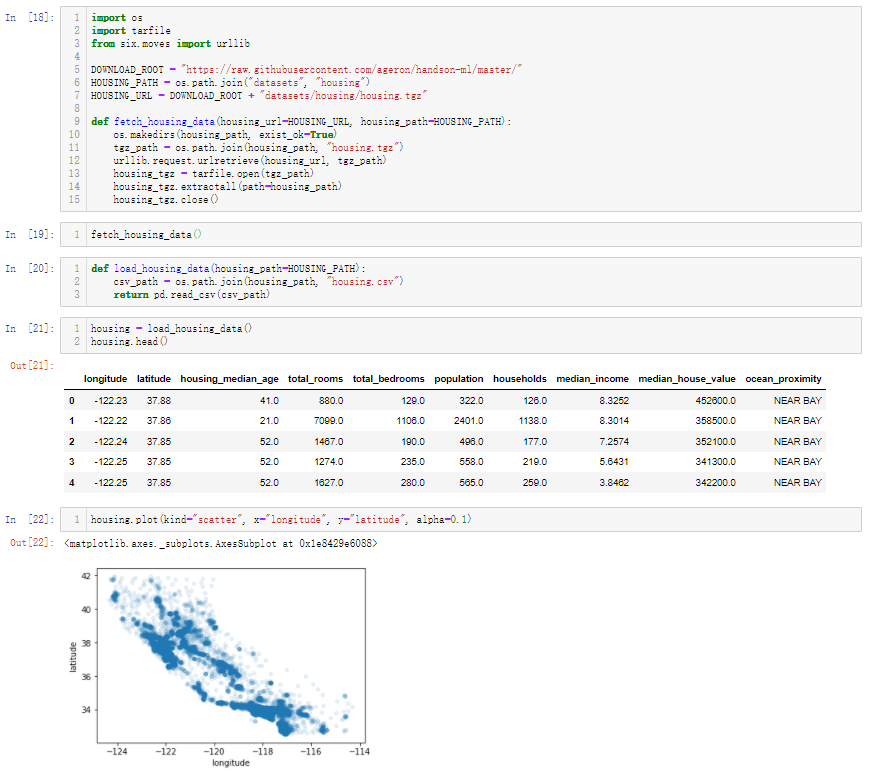Click population value 2401.0
This screenshot has height=771, width=869.
pos(468,421)
